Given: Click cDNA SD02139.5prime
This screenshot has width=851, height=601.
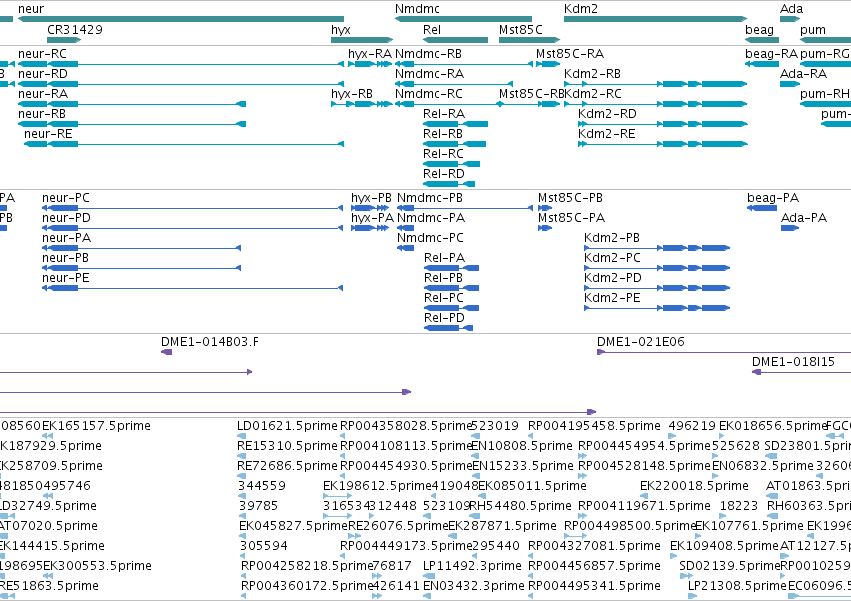Looking at the screenshot, I should pyautogui.click(x=686, y=577).
